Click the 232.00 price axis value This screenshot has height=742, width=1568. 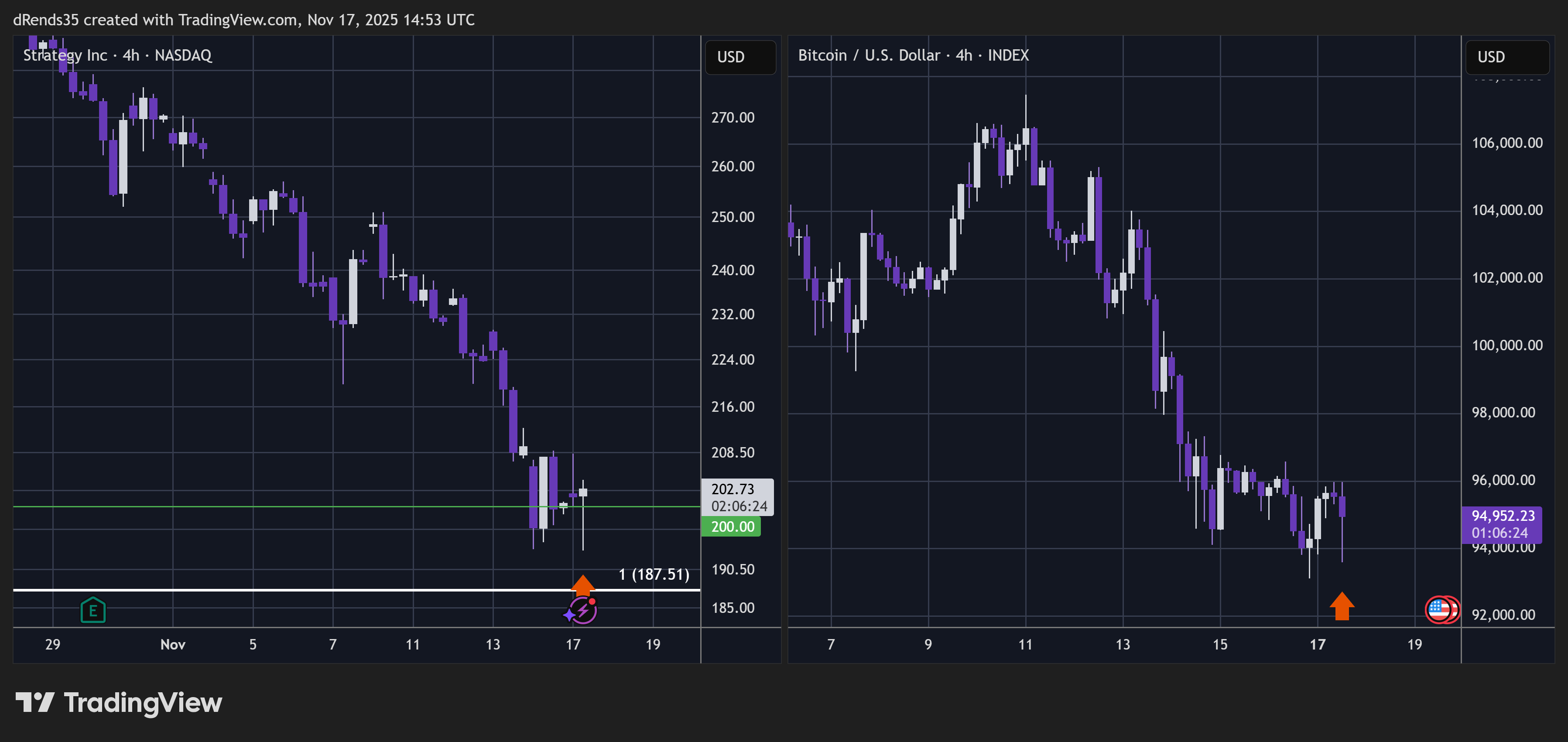[x=733, y=314]
